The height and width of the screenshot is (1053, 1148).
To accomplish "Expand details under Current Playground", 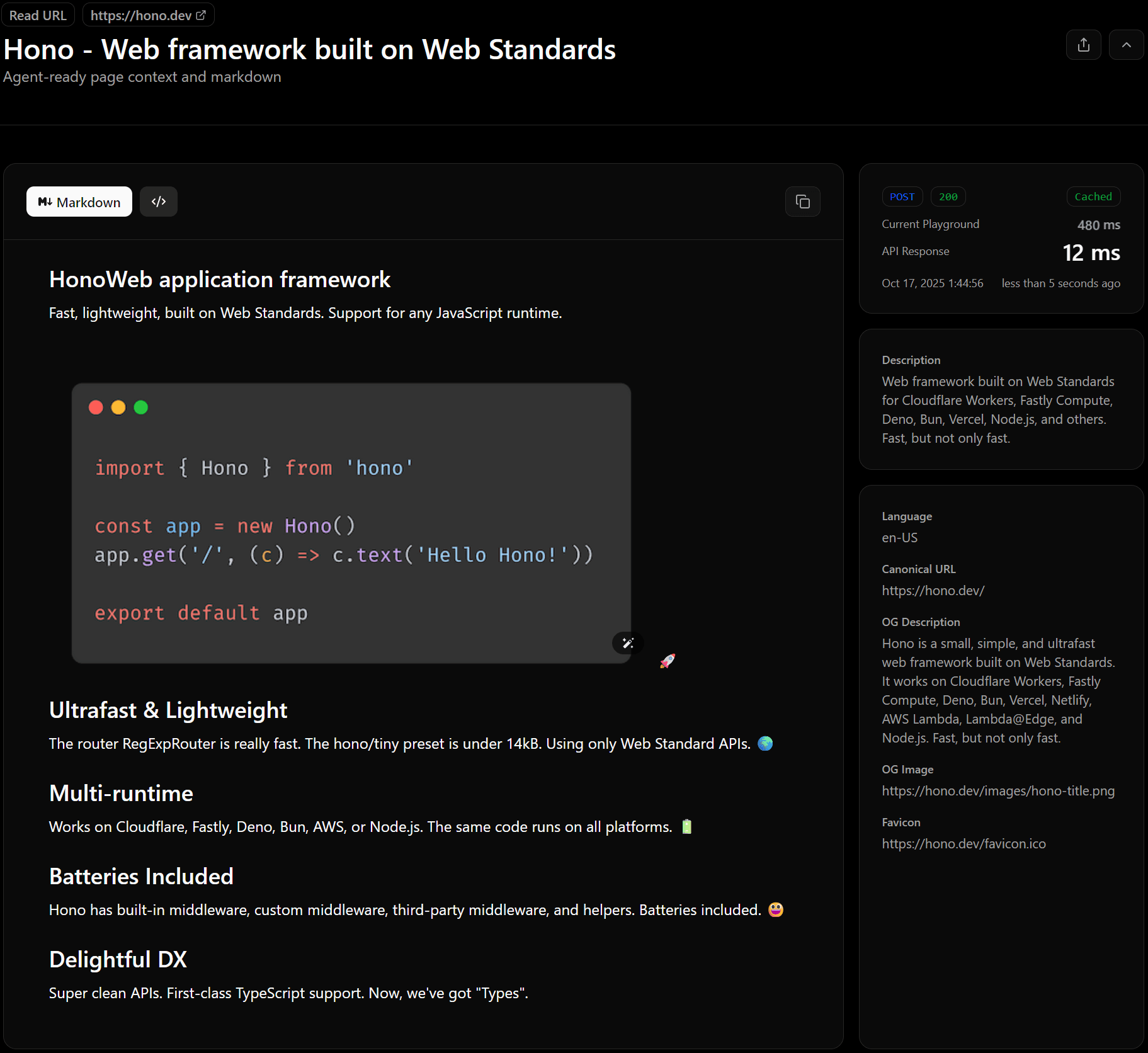I will coord(930,224).
